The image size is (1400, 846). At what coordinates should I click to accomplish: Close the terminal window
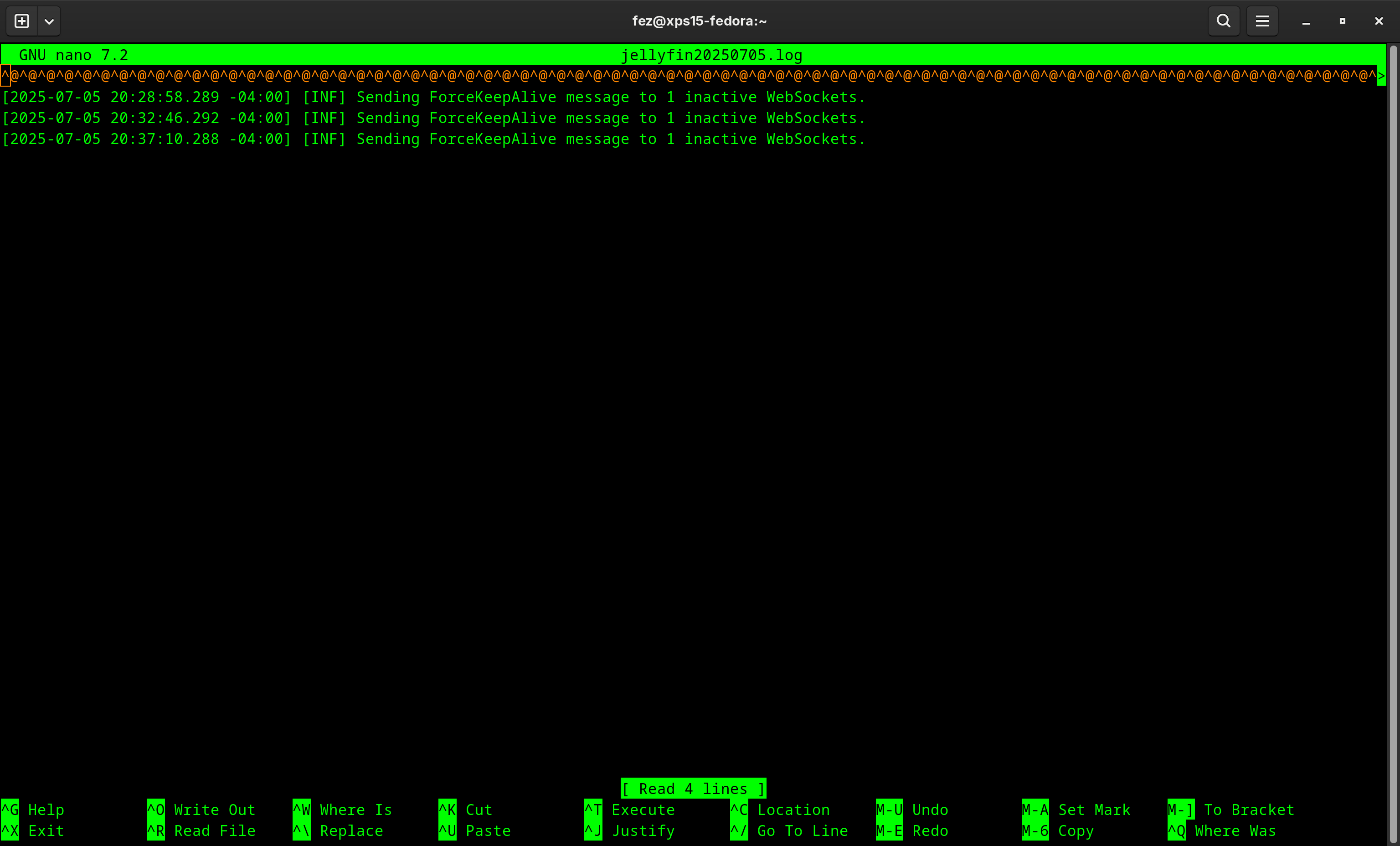(1379, 21)
